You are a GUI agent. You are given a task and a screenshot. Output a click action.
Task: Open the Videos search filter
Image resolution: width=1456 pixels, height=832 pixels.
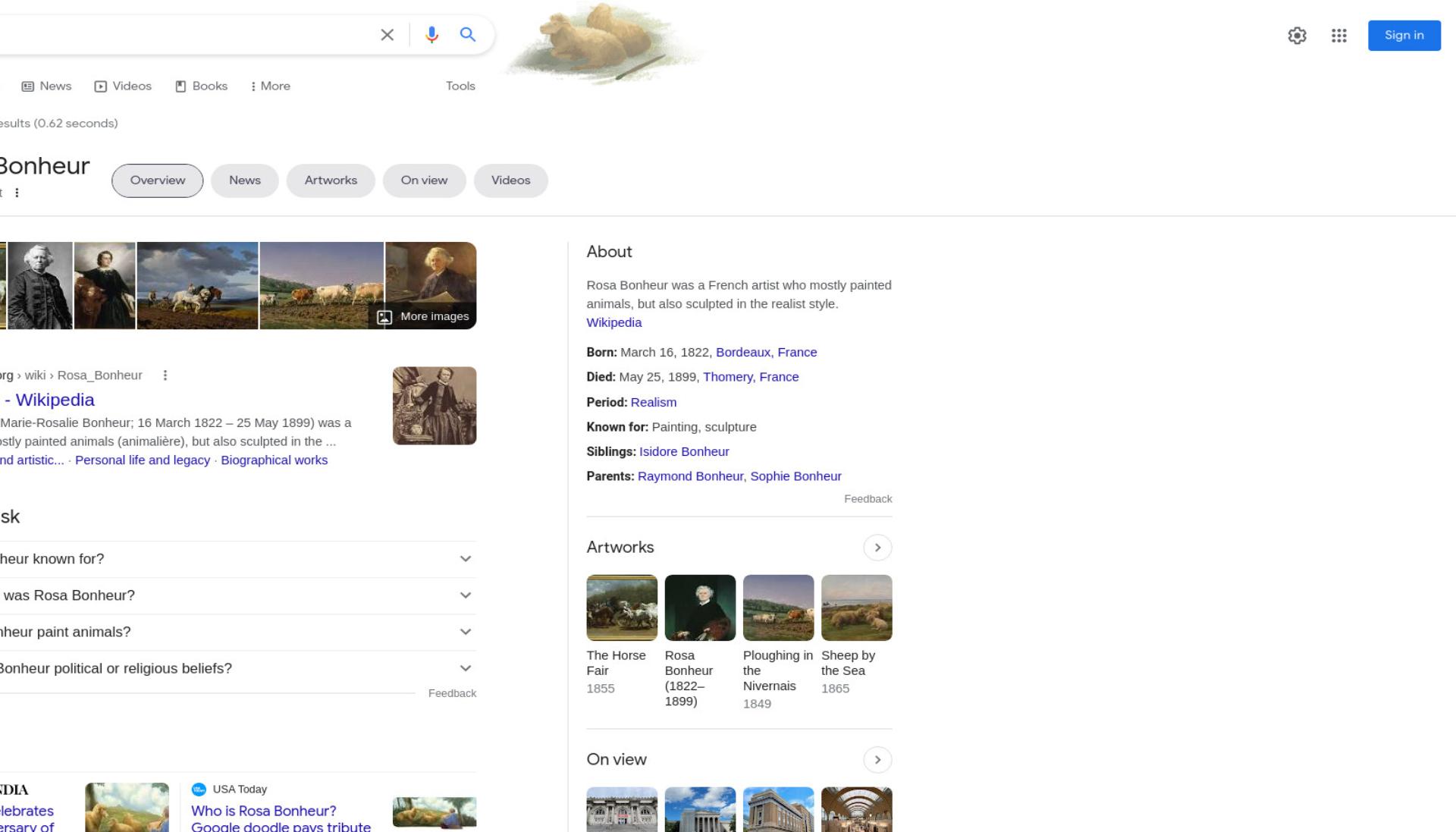[123, 86]
